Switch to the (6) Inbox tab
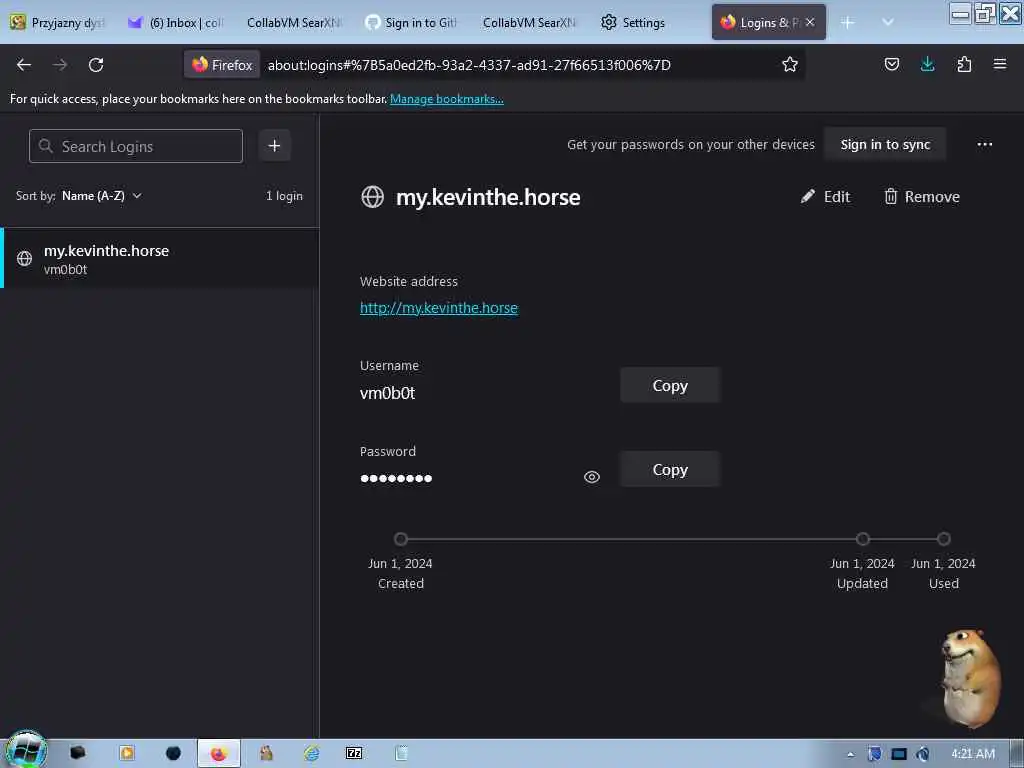 coord(176,23)
